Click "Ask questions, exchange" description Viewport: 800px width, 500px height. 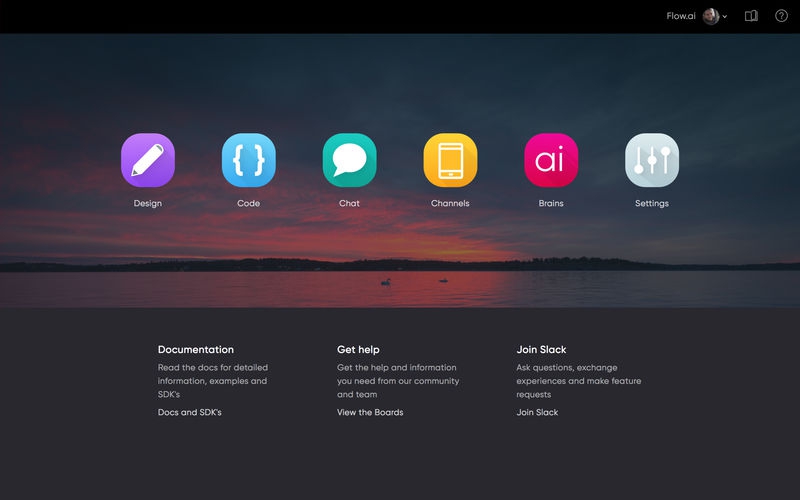click(x=579, y=381)
